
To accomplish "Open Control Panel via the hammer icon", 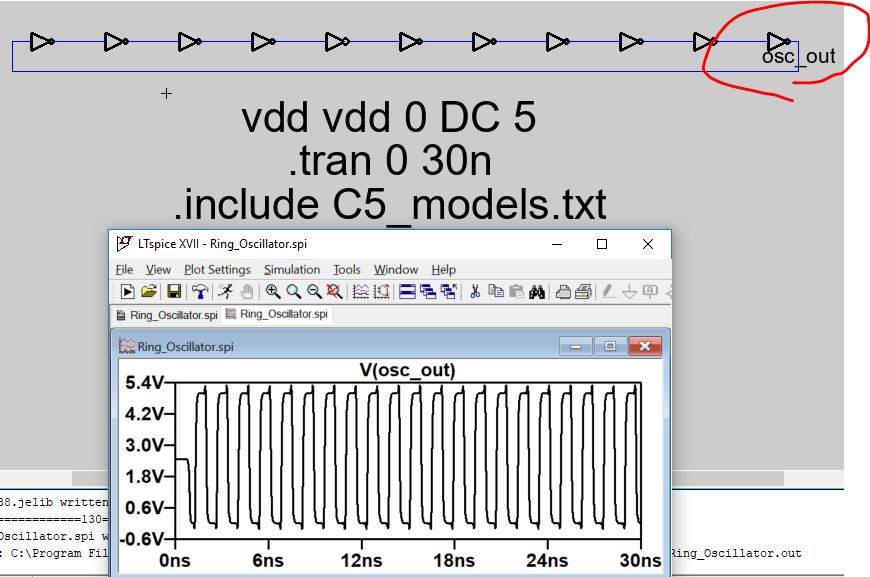I will [x=200, y=292].
